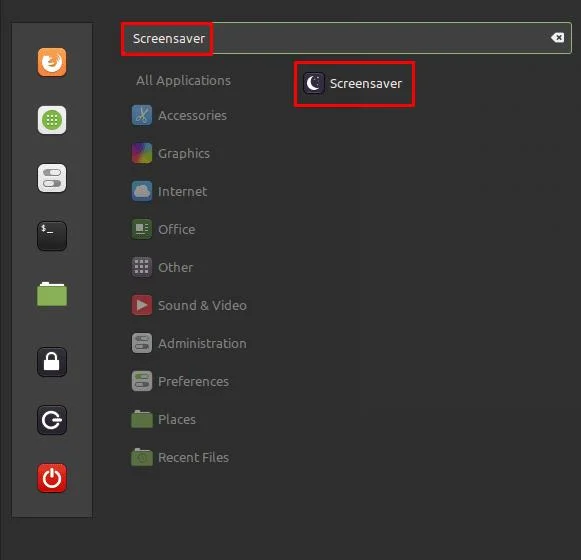Choose the Preferences category label
Image resolution: width=581 pixels, height=560 pixels.
tap(193, 381)
